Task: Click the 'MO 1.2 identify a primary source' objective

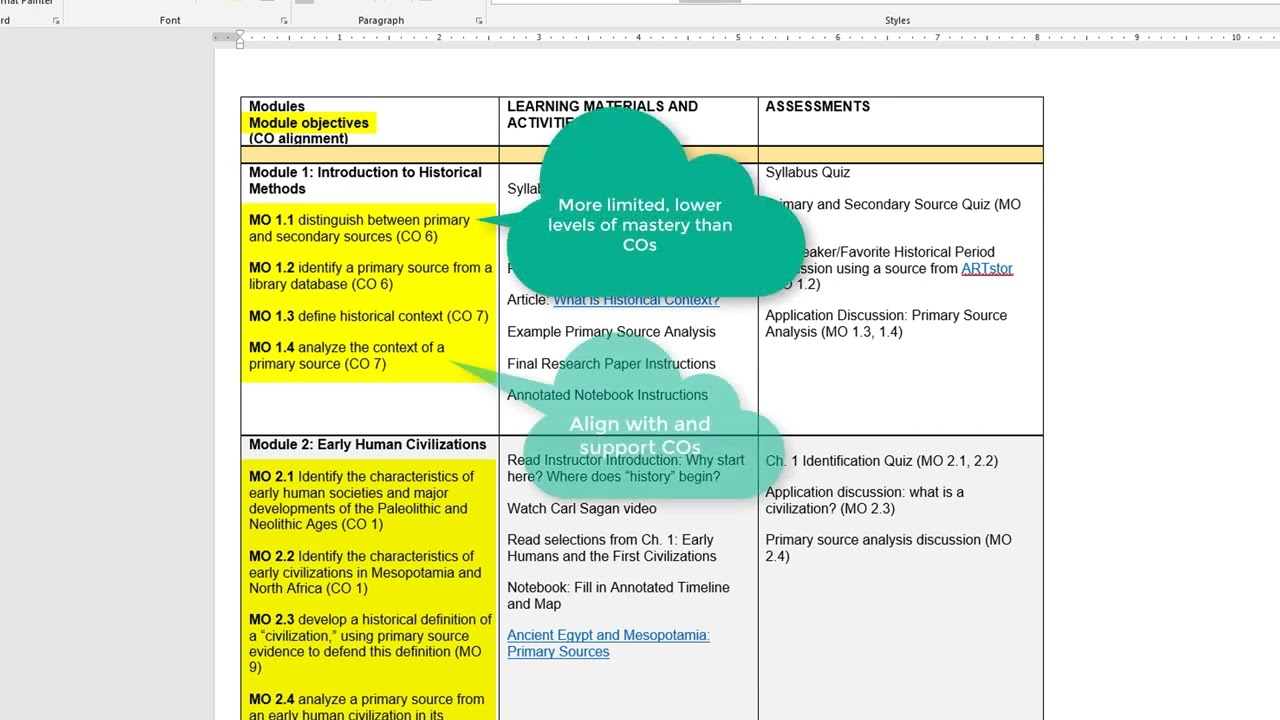Action: (370, 276)
